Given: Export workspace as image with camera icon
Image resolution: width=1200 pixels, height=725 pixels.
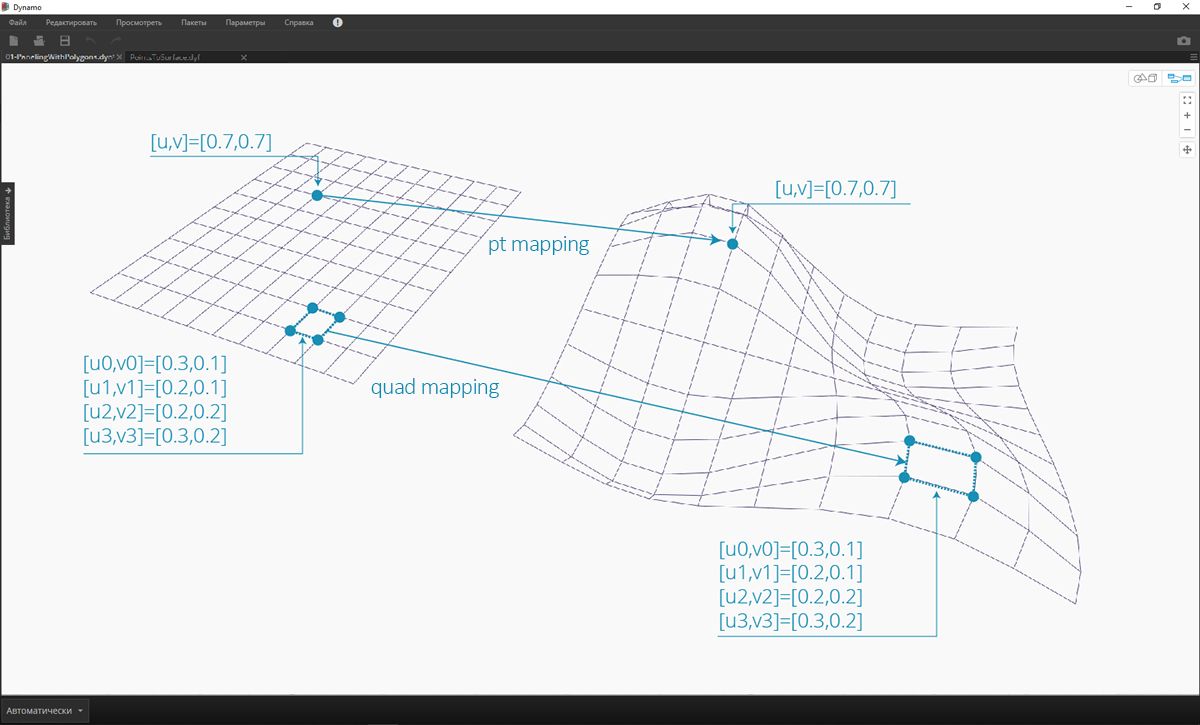Looking at the screenshot, I should tap(1184, 41).
